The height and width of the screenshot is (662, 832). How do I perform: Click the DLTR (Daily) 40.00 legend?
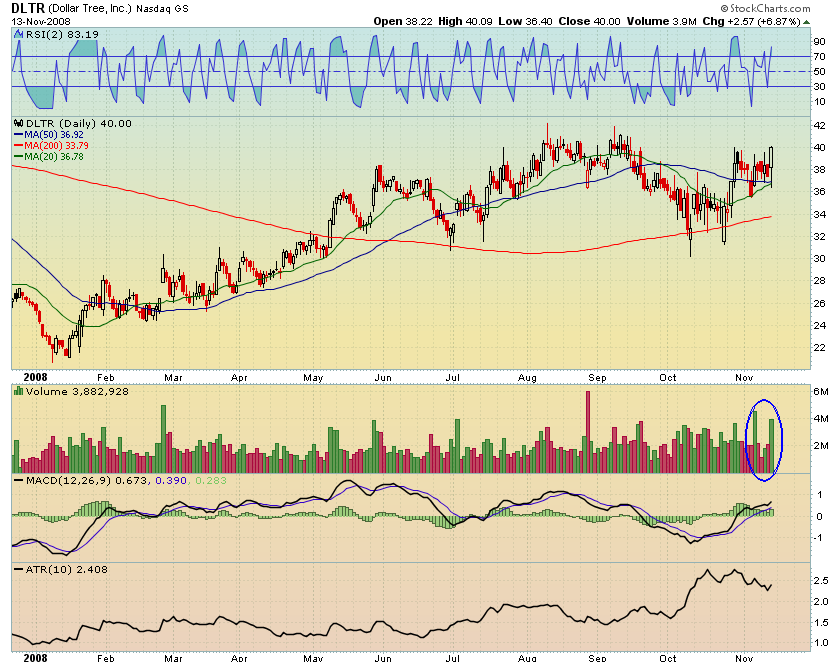(79, 124)
